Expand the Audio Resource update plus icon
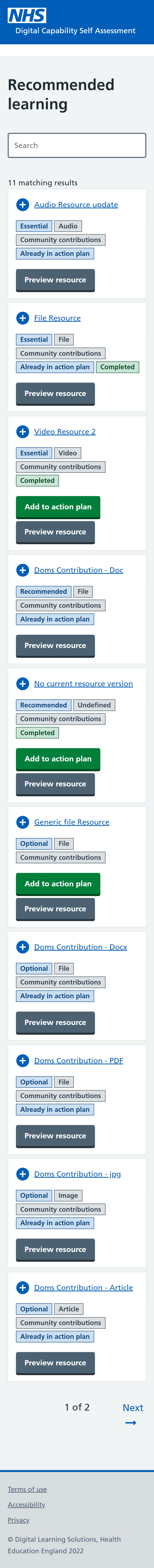This screenshot has height=1568, width=154. point(23,205)
